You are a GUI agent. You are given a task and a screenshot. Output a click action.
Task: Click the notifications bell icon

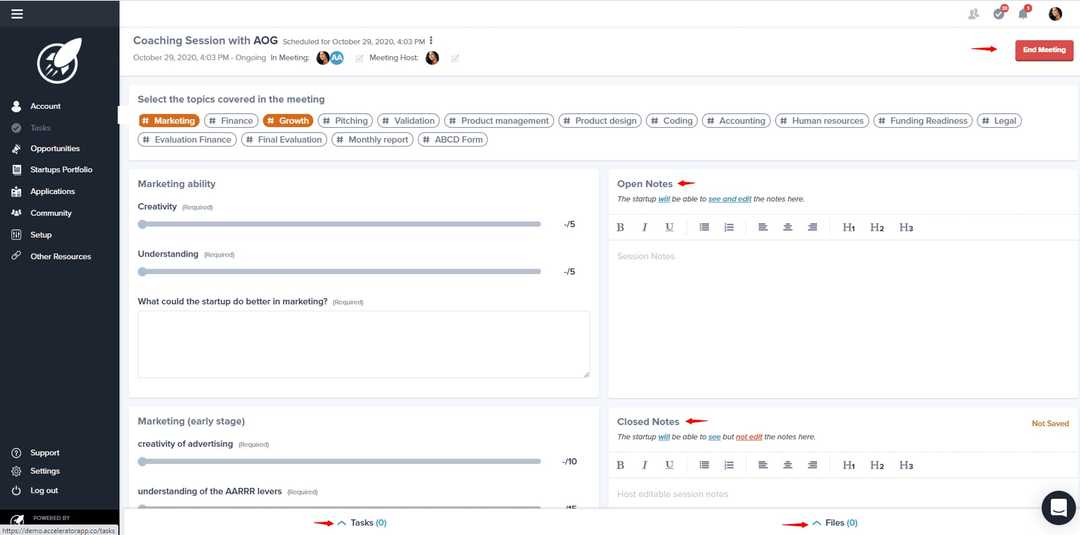(x=1024, y=14)
